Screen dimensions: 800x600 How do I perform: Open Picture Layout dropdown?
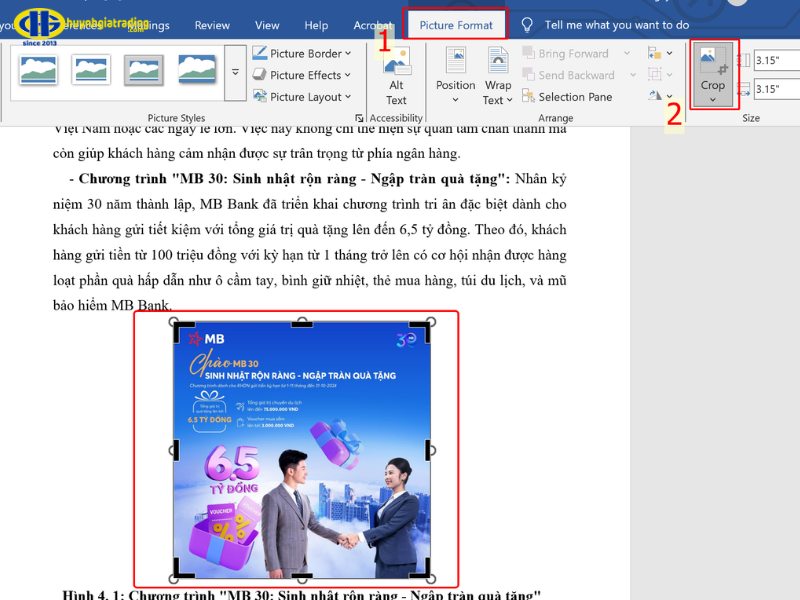[302, 96]
